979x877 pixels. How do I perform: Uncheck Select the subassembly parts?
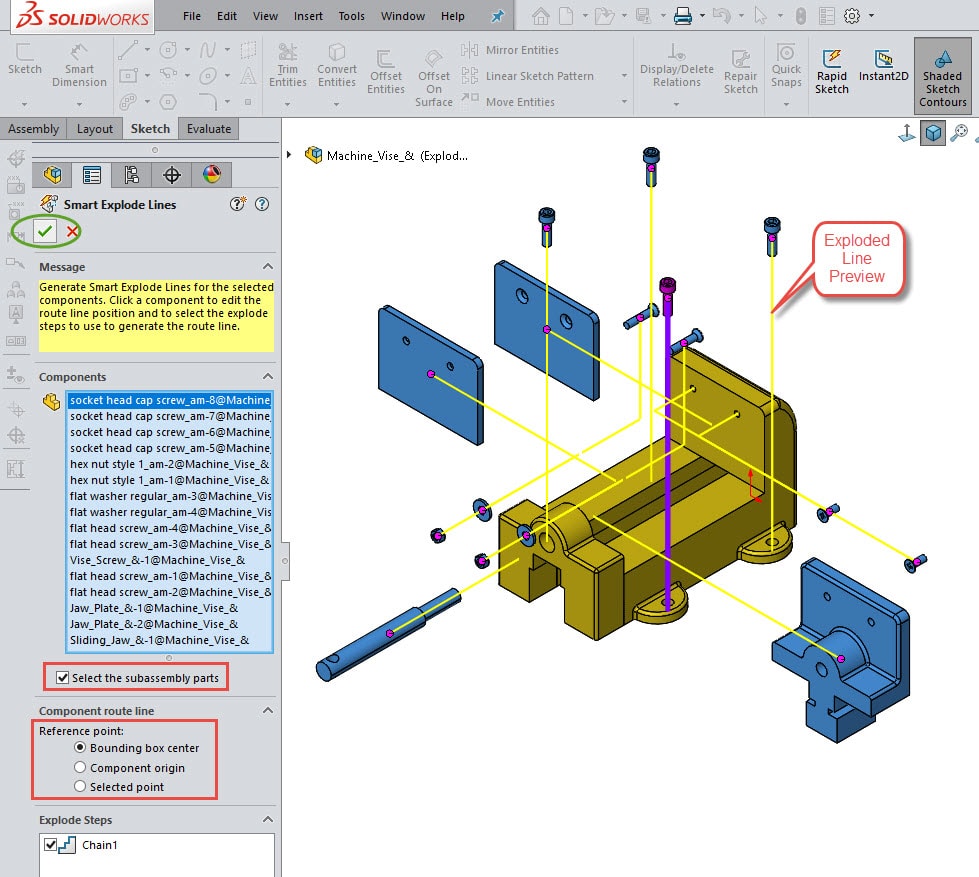pos(63,678)
